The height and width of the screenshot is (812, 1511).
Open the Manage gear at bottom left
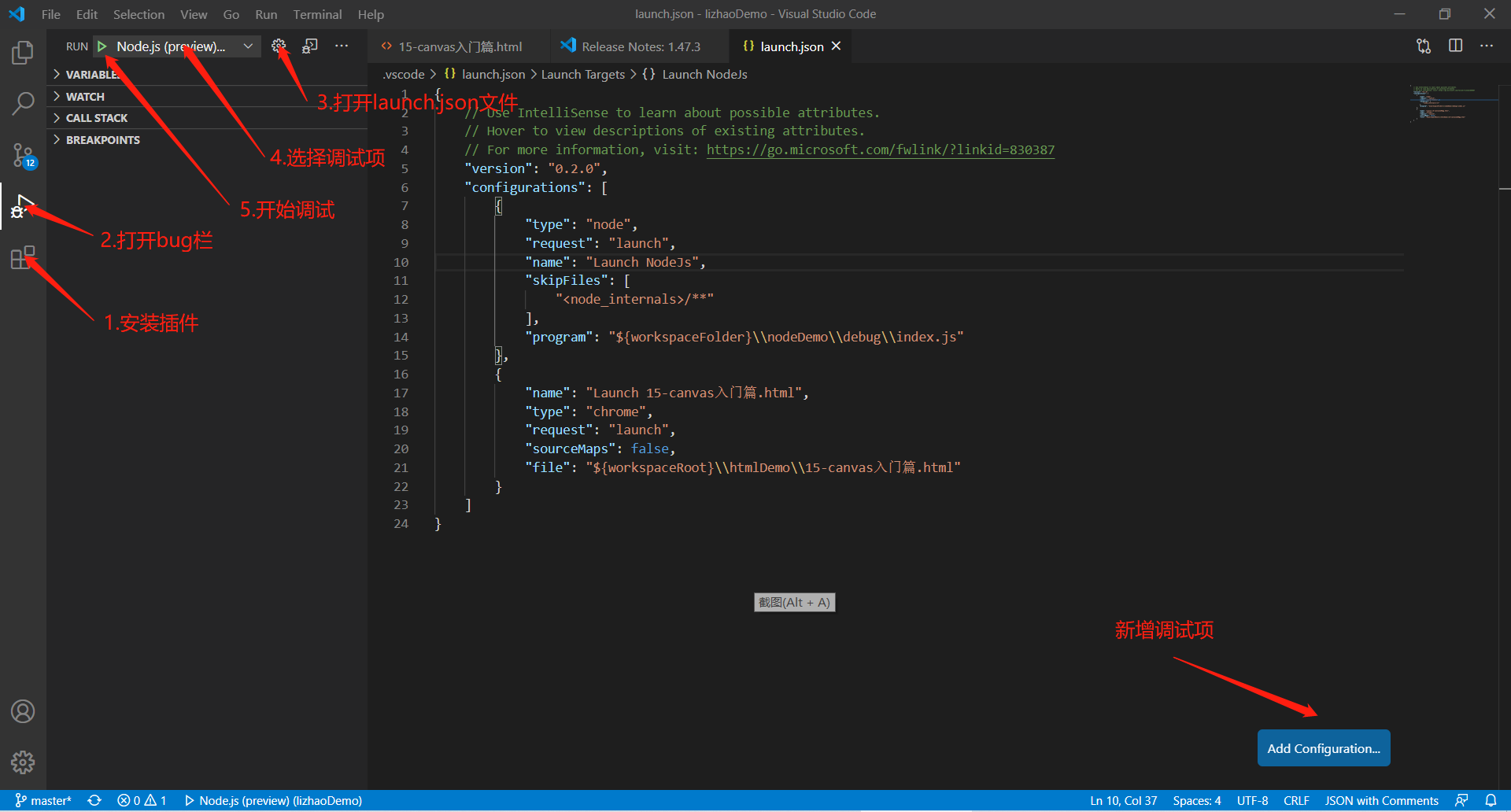pyautogui.click(x=23, y=762)
